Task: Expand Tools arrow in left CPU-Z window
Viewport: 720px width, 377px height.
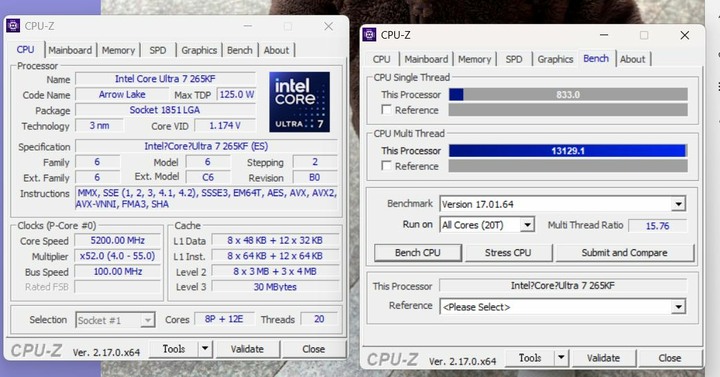Action: point(205,349)
